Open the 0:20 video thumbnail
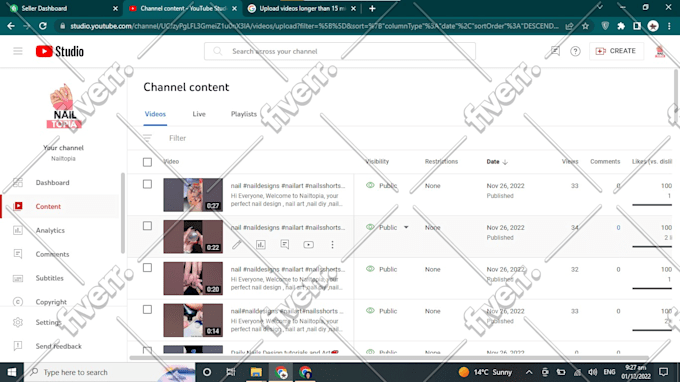Image resolution: width=680 pixels, height=382 pixels. tap(193, 278)
